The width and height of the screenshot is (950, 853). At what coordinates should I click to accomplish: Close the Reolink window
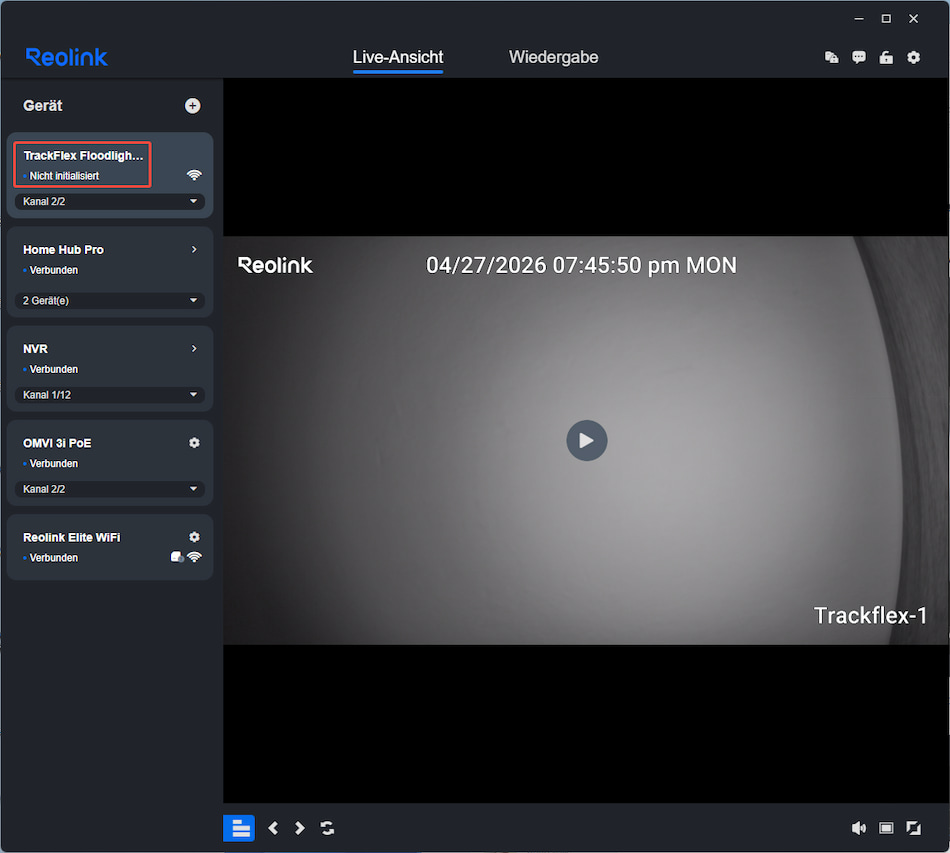(913, 19)
